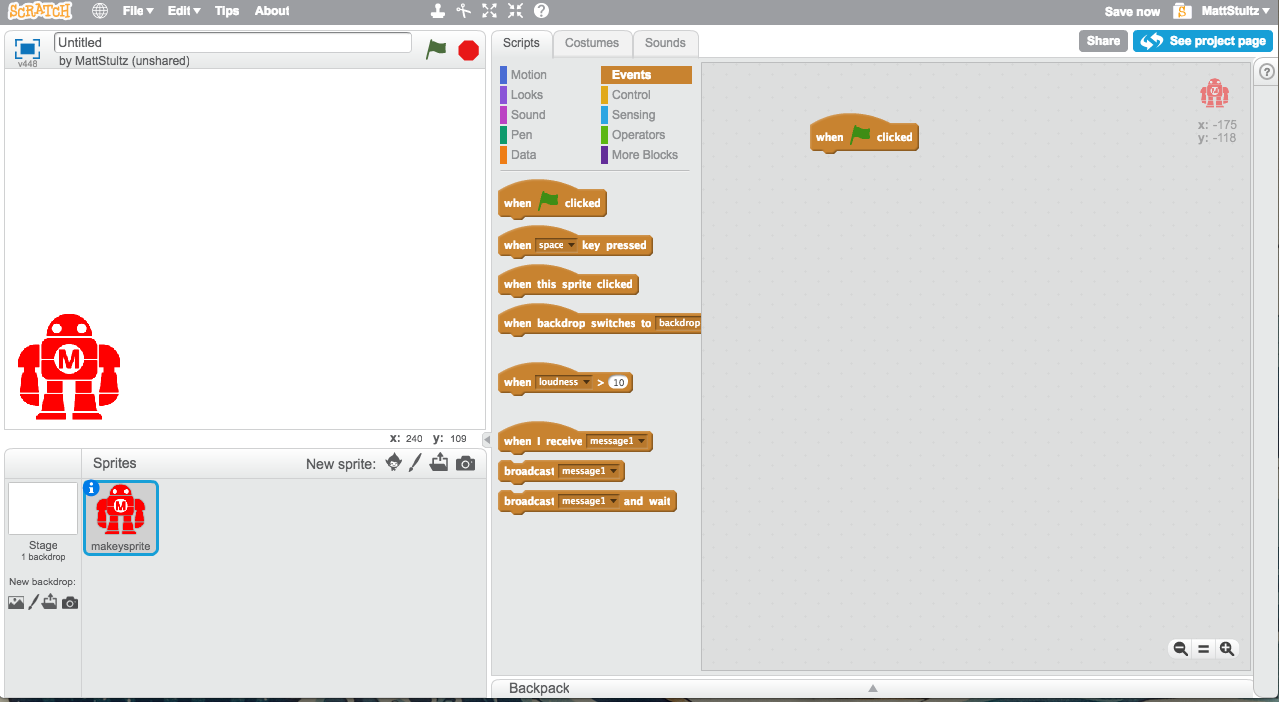
Task: Open the Edit menu
Action: tap(184, 11)
